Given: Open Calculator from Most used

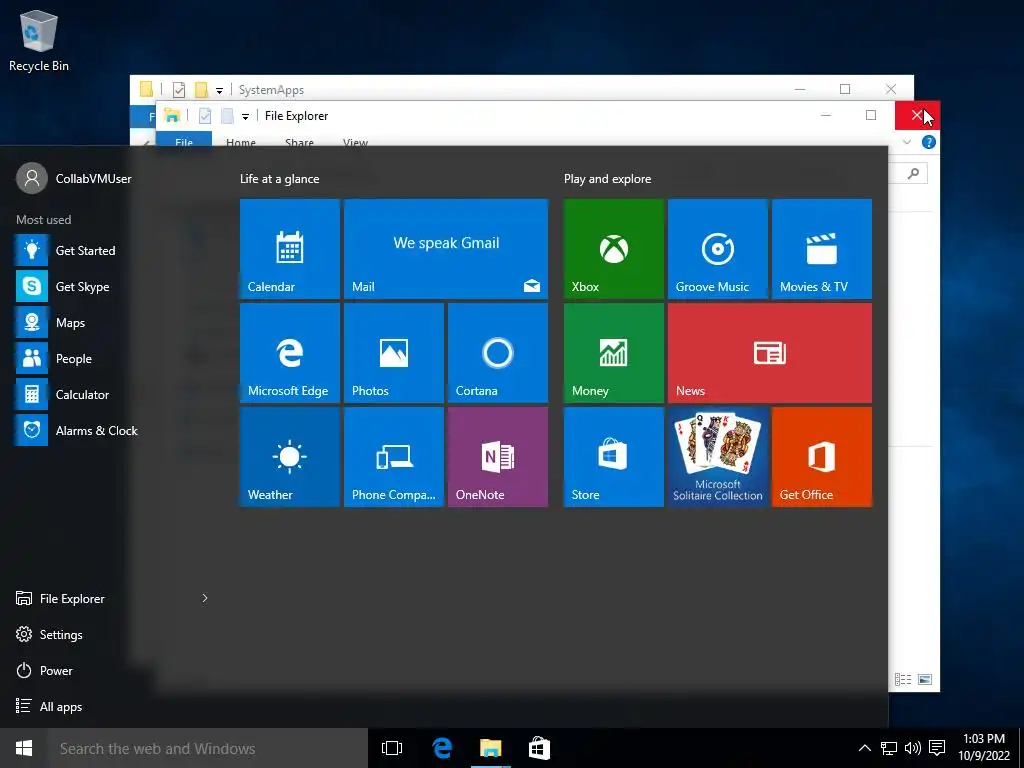Looking at the screenshot, I should 111,394.
